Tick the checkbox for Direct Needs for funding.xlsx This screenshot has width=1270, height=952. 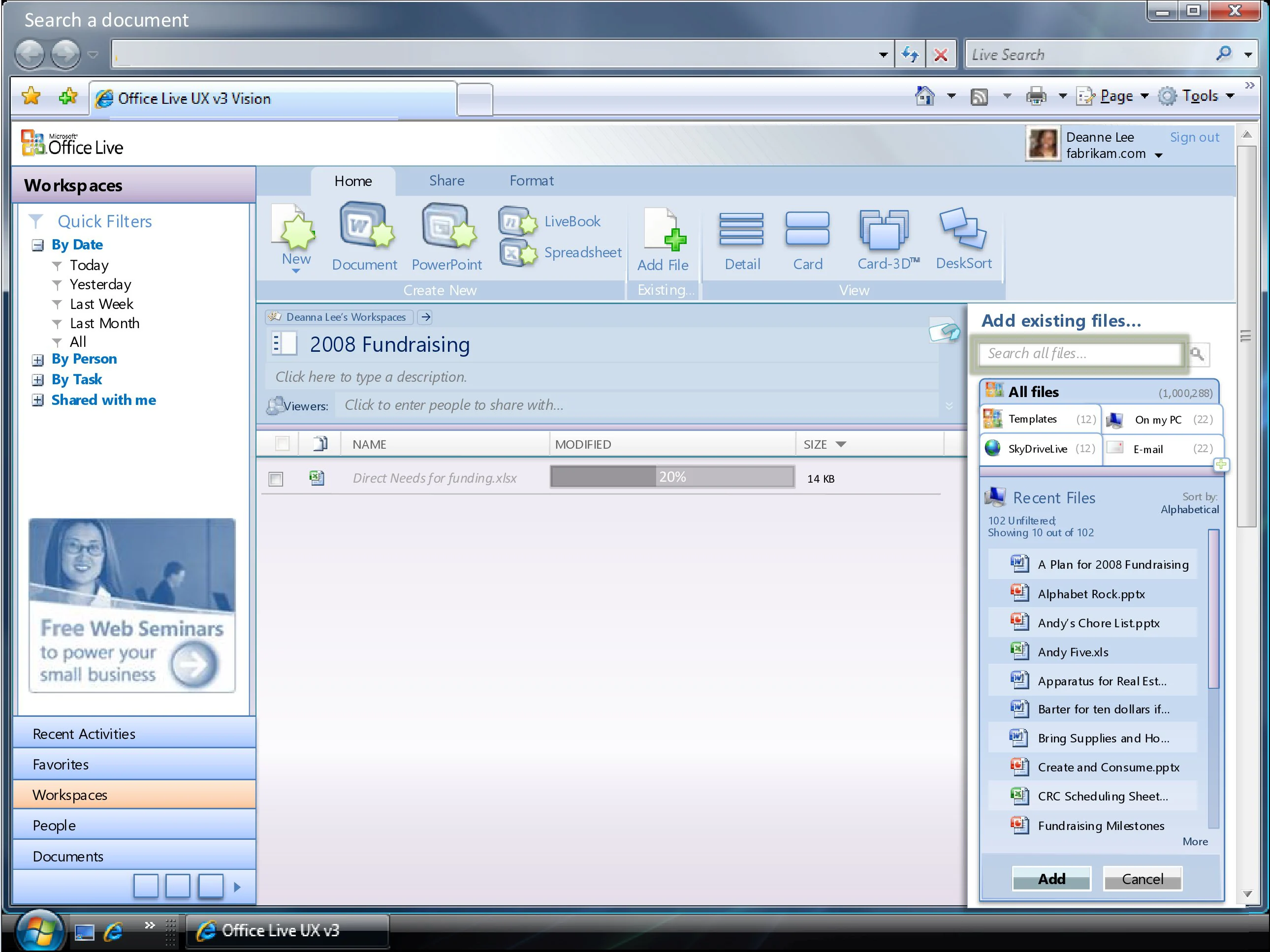[276, 479]
